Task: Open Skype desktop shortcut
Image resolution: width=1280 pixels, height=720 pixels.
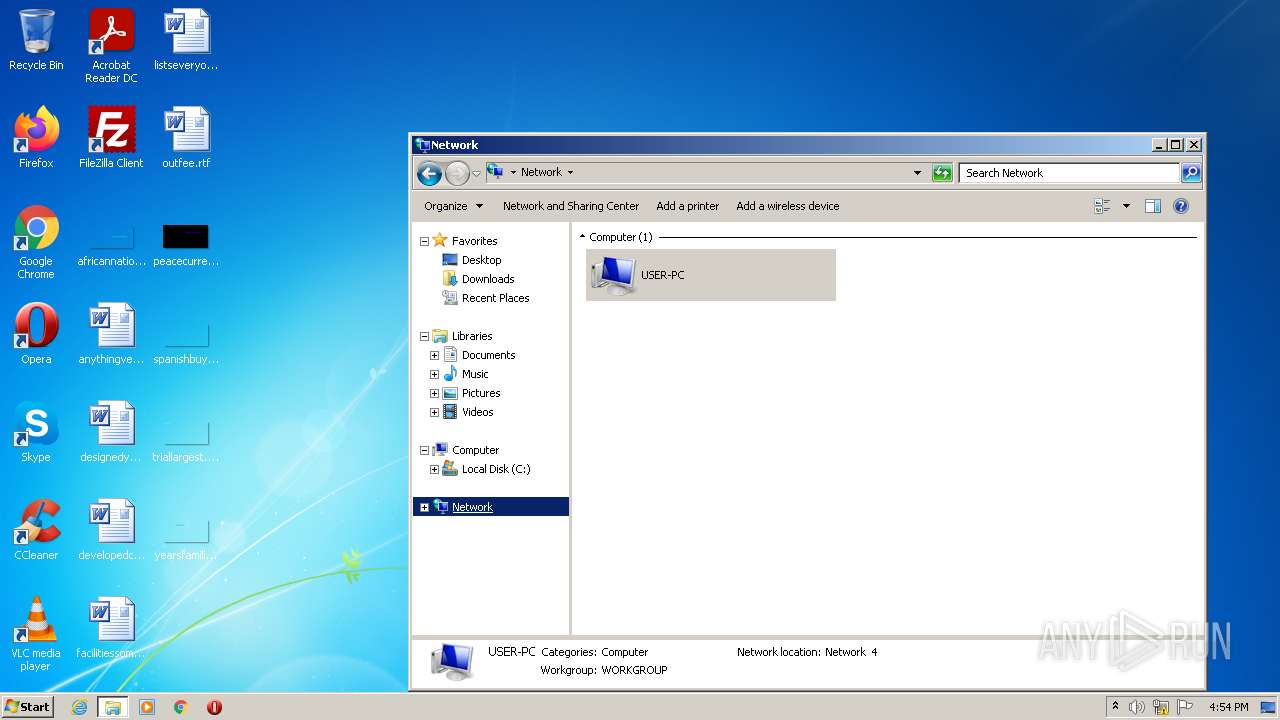Action: [x=36, y=432]
